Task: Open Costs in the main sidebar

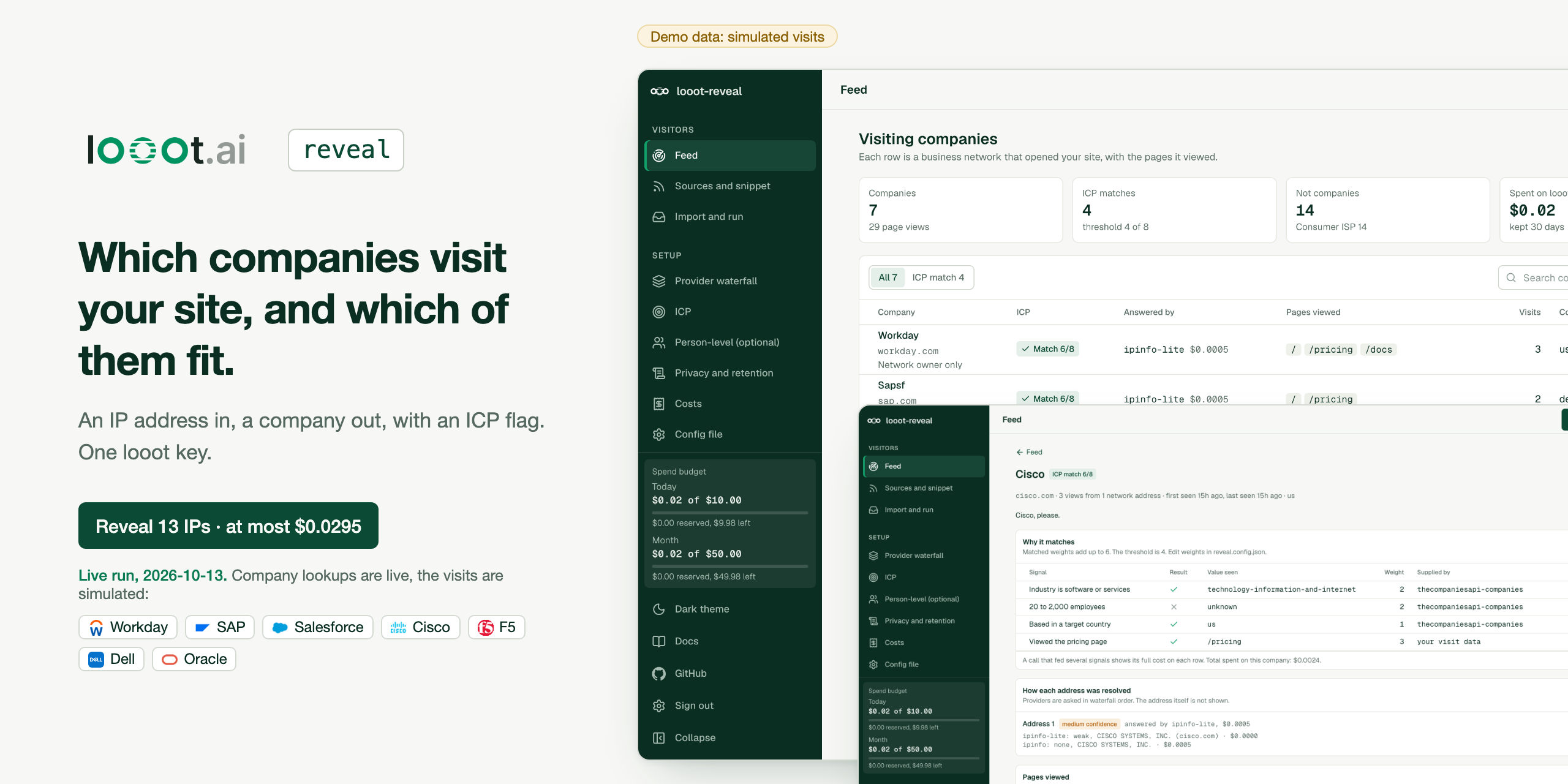Action: (730, 404)
